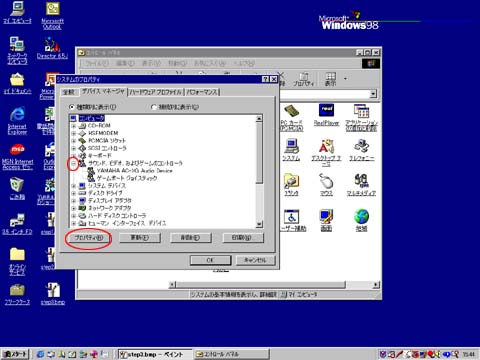Click the device list scroll-up arrow
Viewport: 480px width, 360px height.
pos(259,119)
